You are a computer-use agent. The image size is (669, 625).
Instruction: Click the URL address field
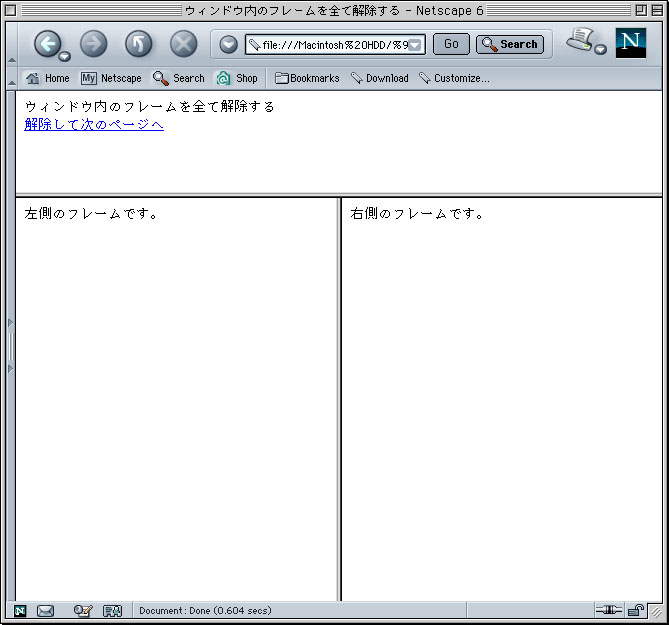point(335,44)
